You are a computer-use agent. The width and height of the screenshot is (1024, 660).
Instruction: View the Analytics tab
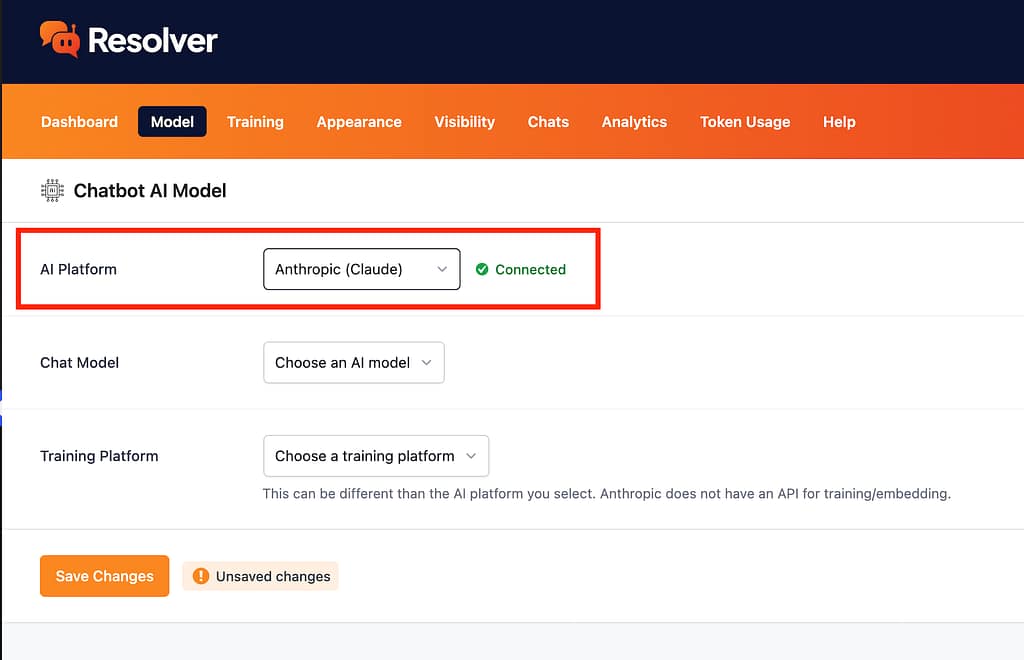pos(634,121)
